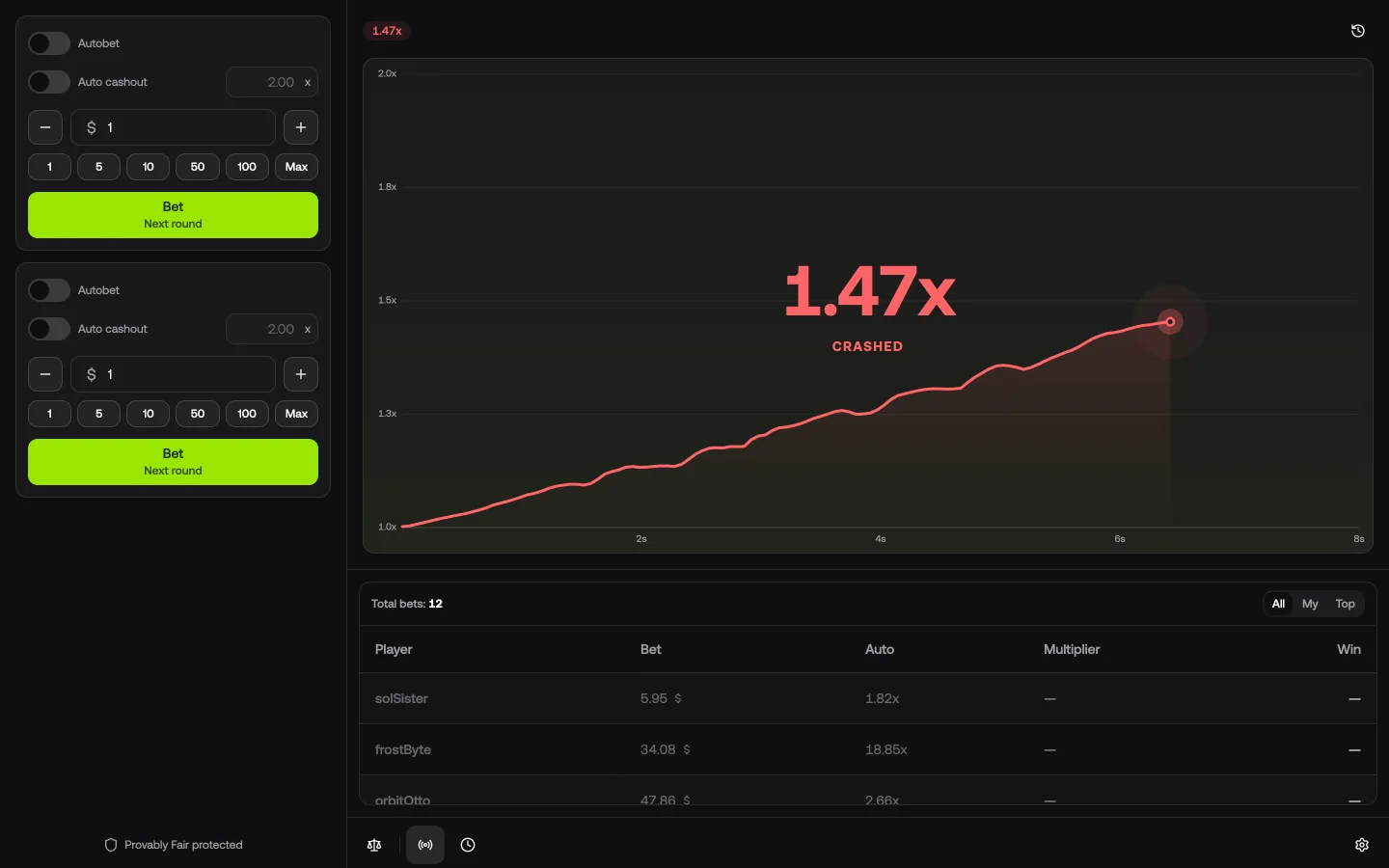Increase first bet amount with plus button
The width and height of the screenshot is (1389, 868).
(x=301, y=127)
